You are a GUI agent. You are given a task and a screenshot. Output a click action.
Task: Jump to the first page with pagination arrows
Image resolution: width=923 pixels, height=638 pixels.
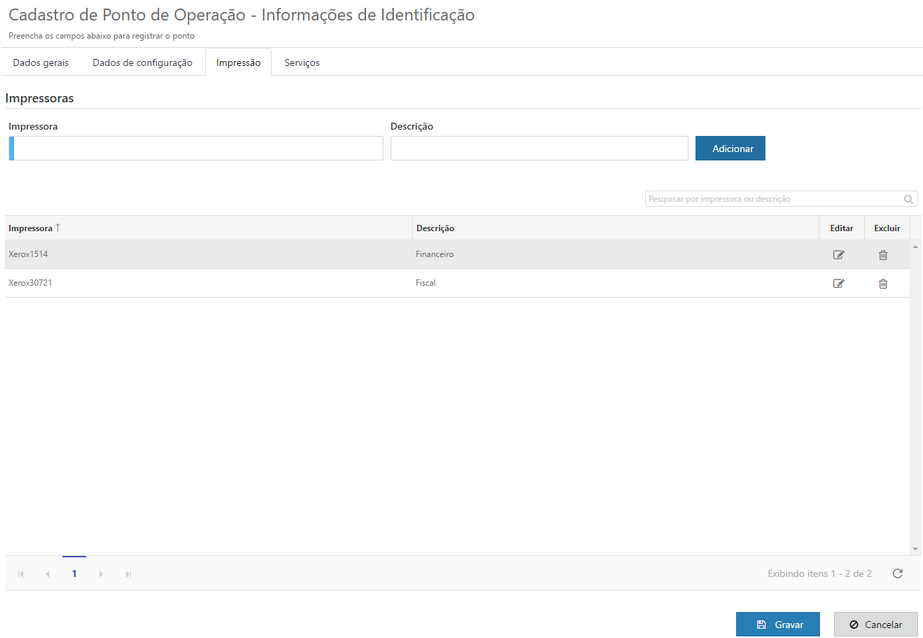[x=21, y=573]
